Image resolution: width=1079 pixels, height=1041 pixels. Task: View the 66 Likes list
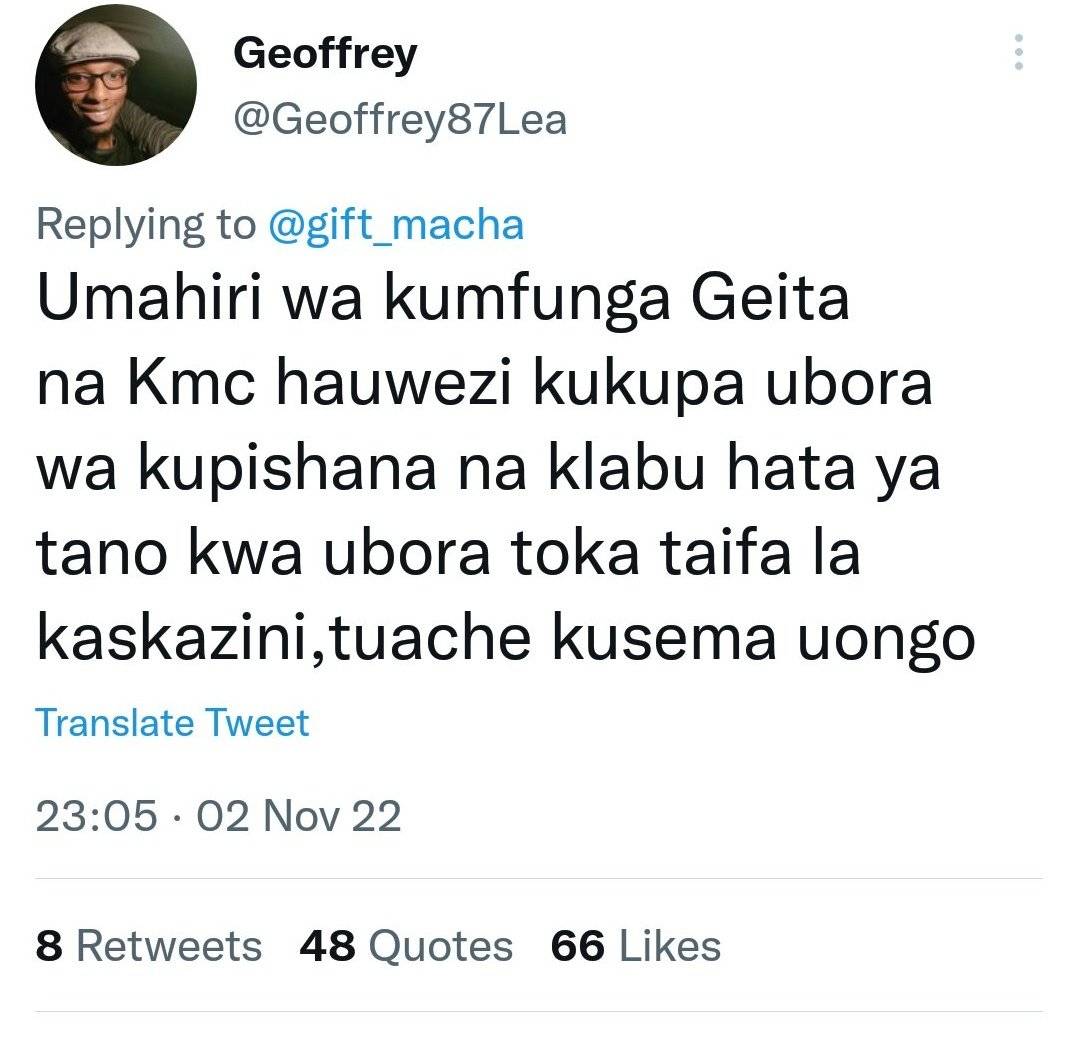[636, 945]
